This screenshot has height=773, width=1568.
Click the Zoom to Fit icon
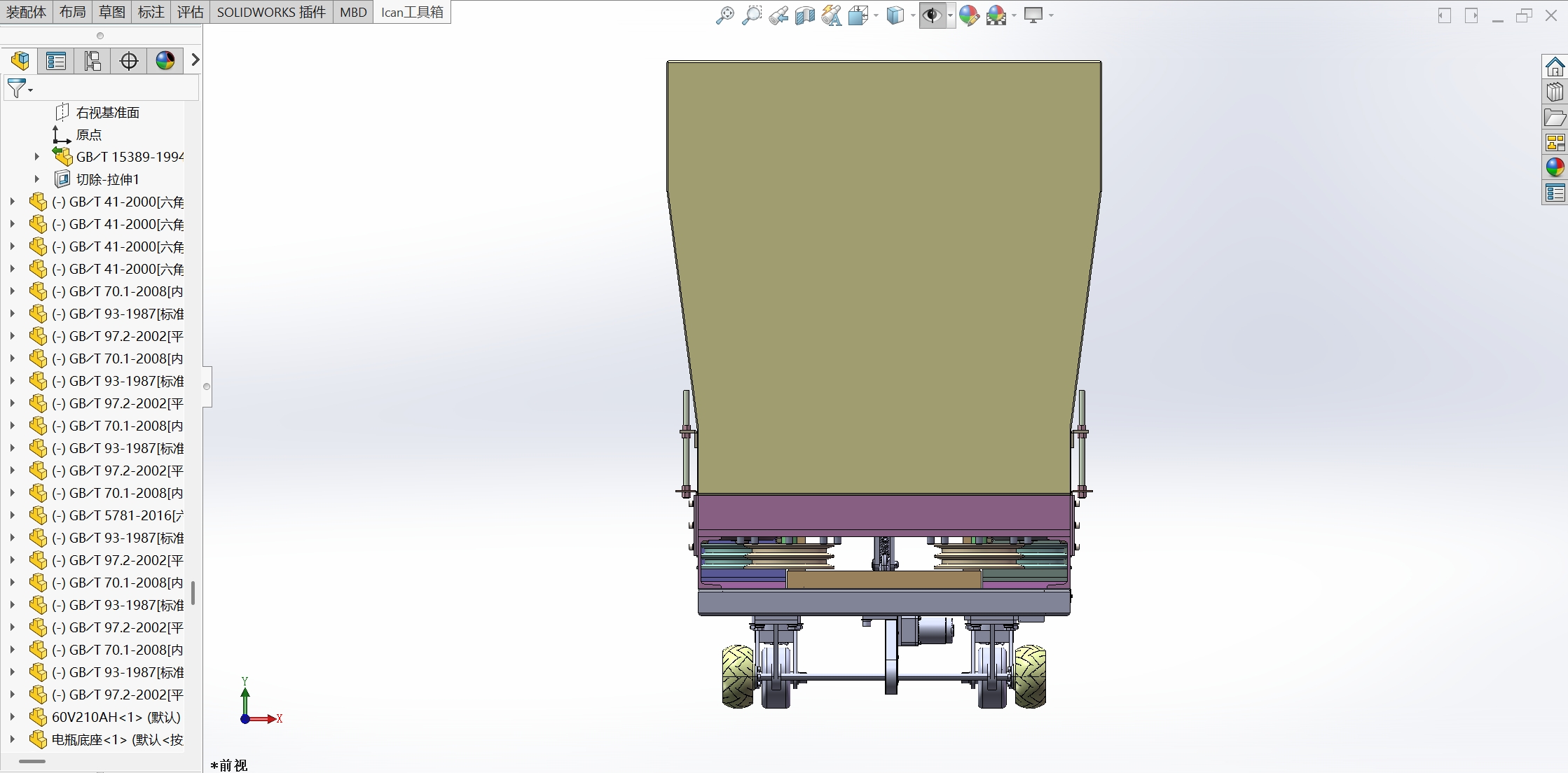(x=724, y=15)
